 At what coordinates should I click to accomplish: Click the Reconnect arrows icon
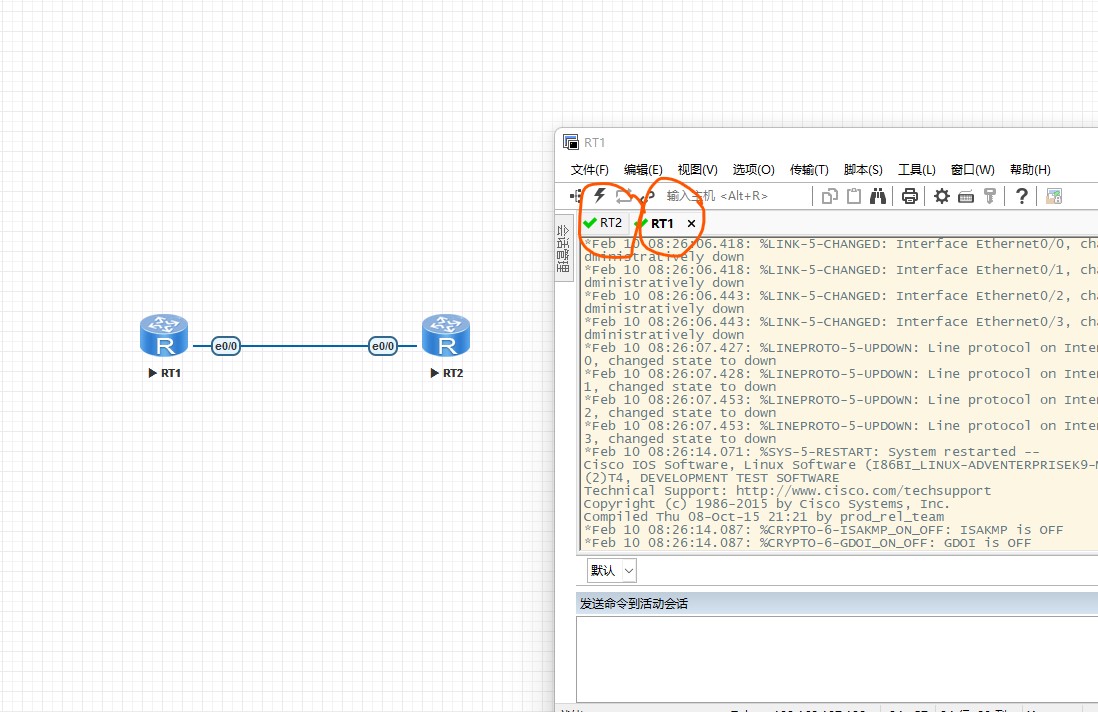coord(624,196)
